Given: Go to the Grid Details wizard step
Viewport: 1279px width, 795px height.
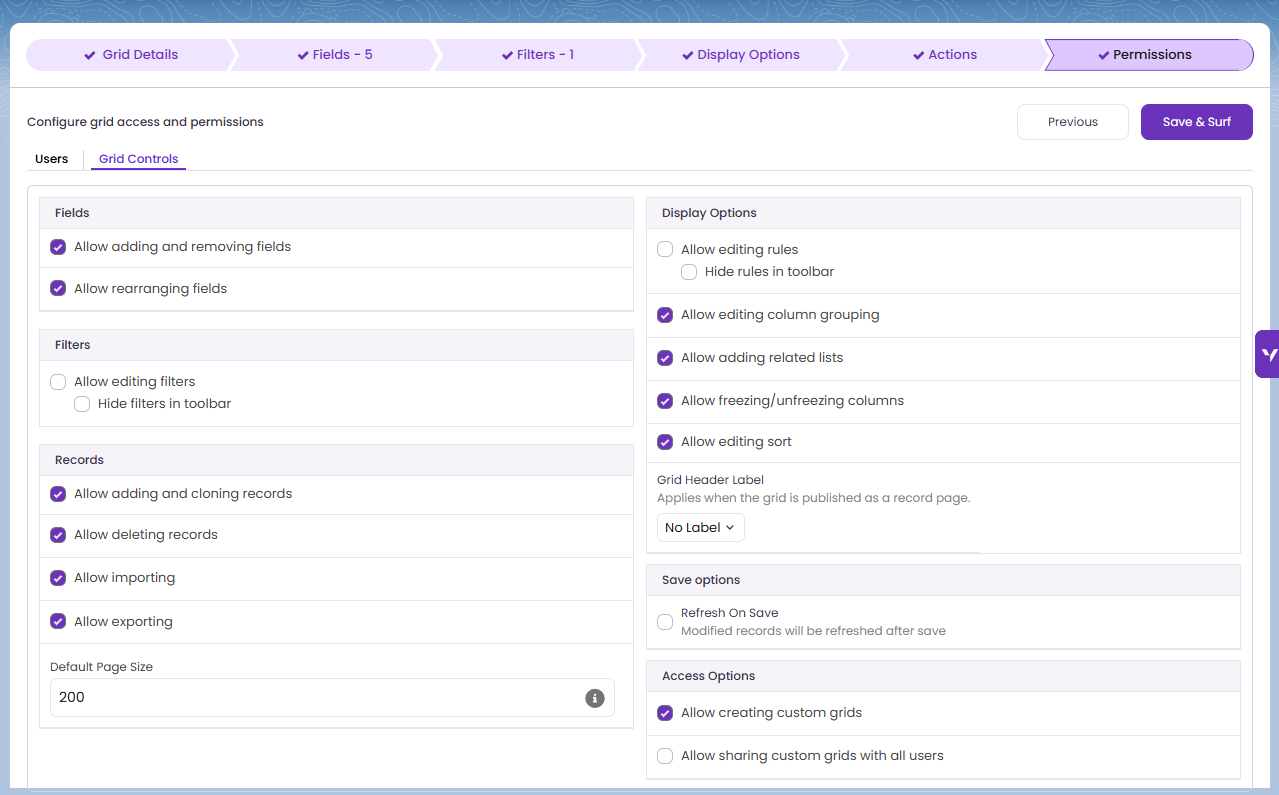Looking at the screenshot, I should click(130, 55).
